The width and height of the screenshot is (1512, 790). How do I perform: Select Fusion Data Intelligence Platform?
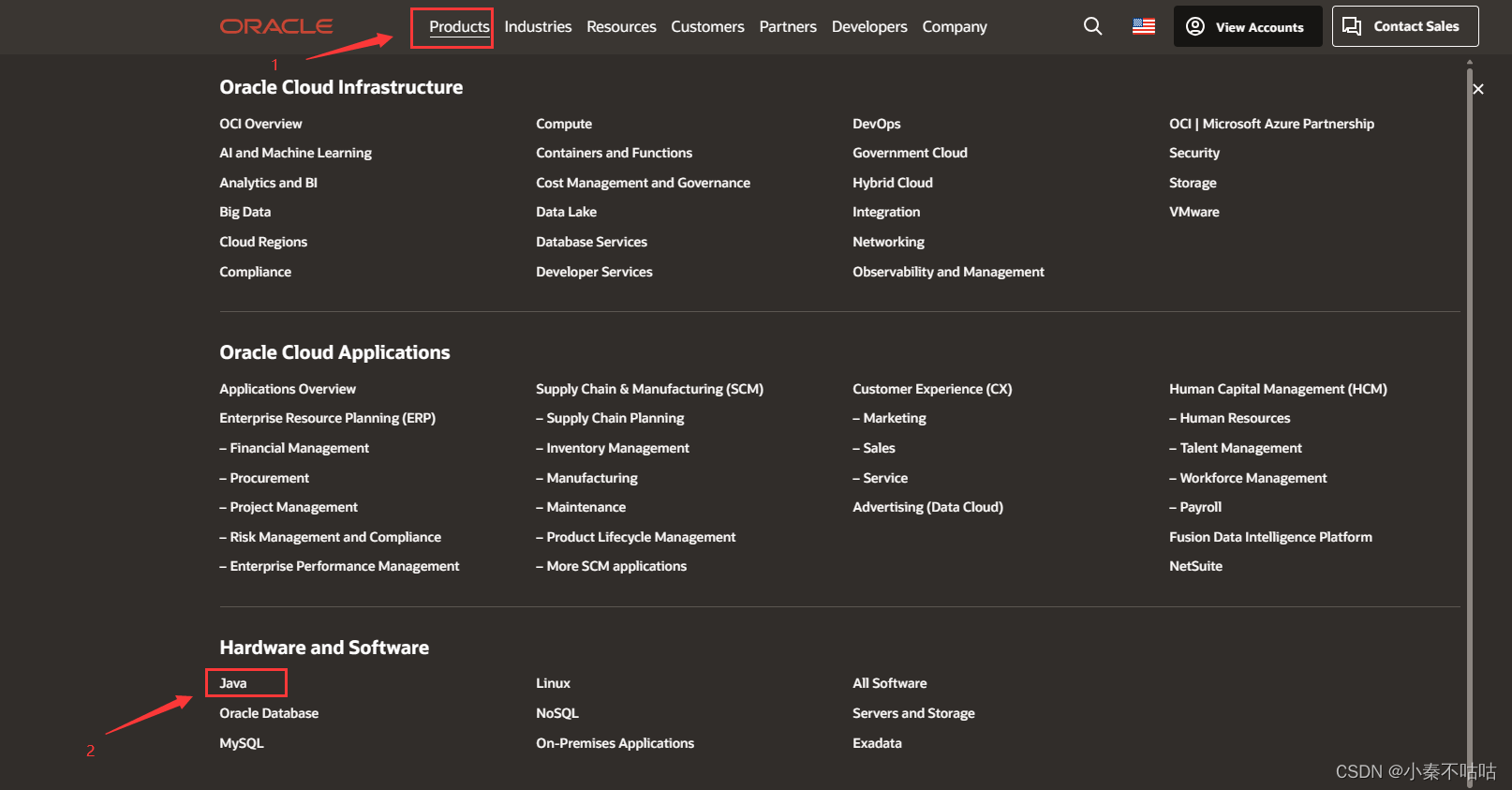point(1270,537)
